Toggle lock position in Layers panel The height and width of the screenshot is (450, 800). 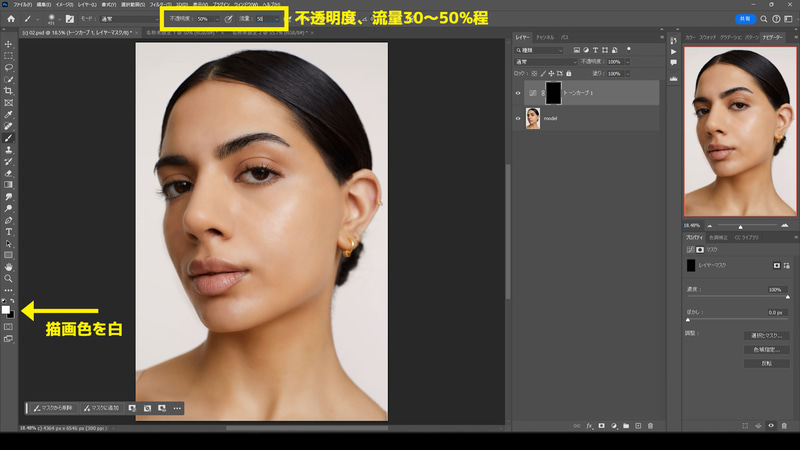551,73
